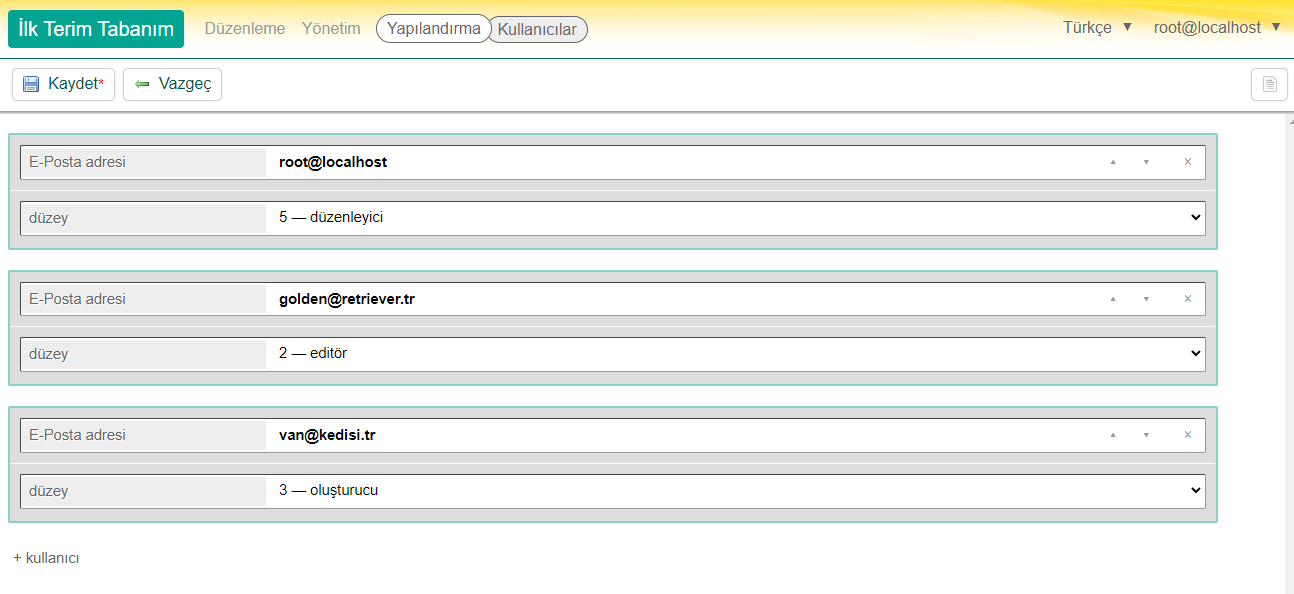The height and width of the screenshot is (594, 1294).
Task: Move root@localhost entry up
Action: (x=1113, y=162)
